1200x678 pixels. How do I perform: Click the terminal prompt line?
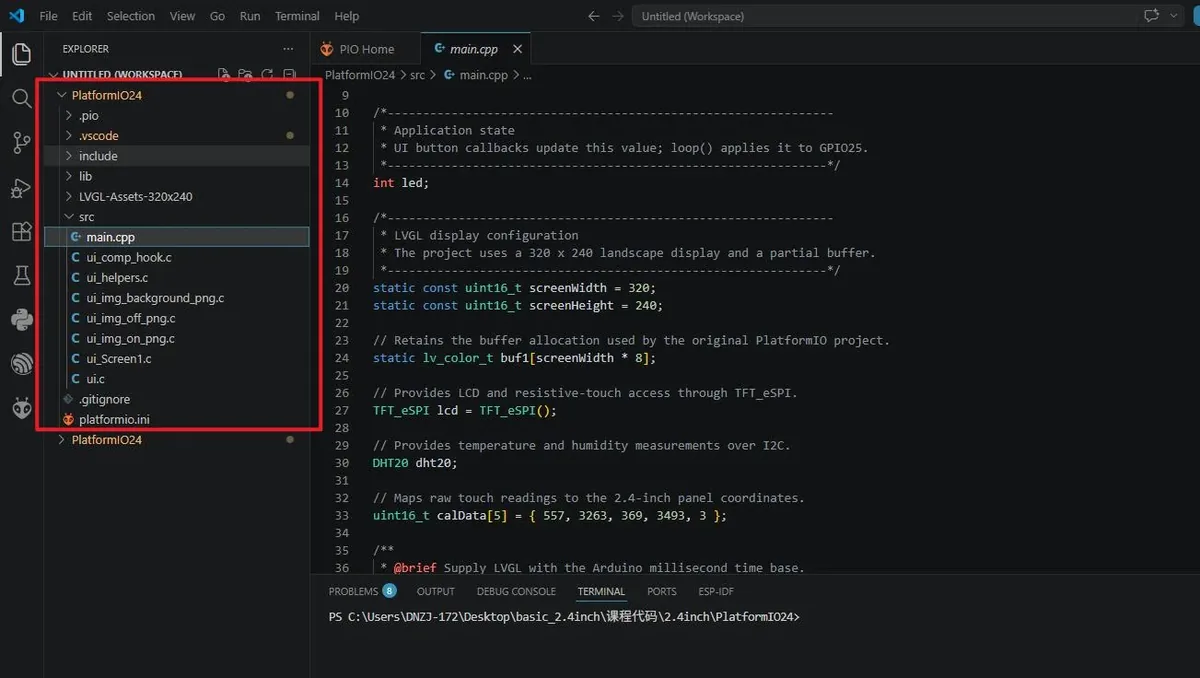point(565,617)
